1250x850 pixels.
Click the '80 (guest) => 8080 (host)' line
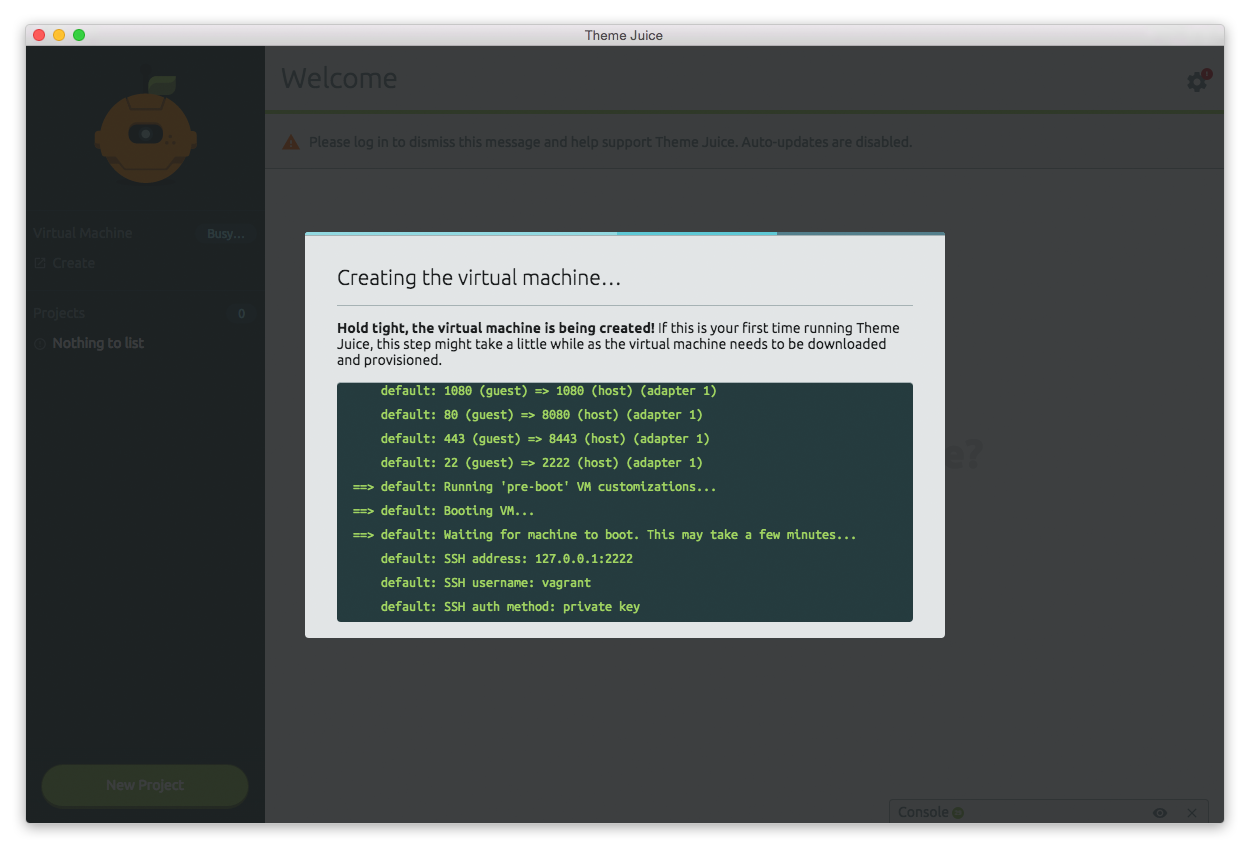pos(542,415)
